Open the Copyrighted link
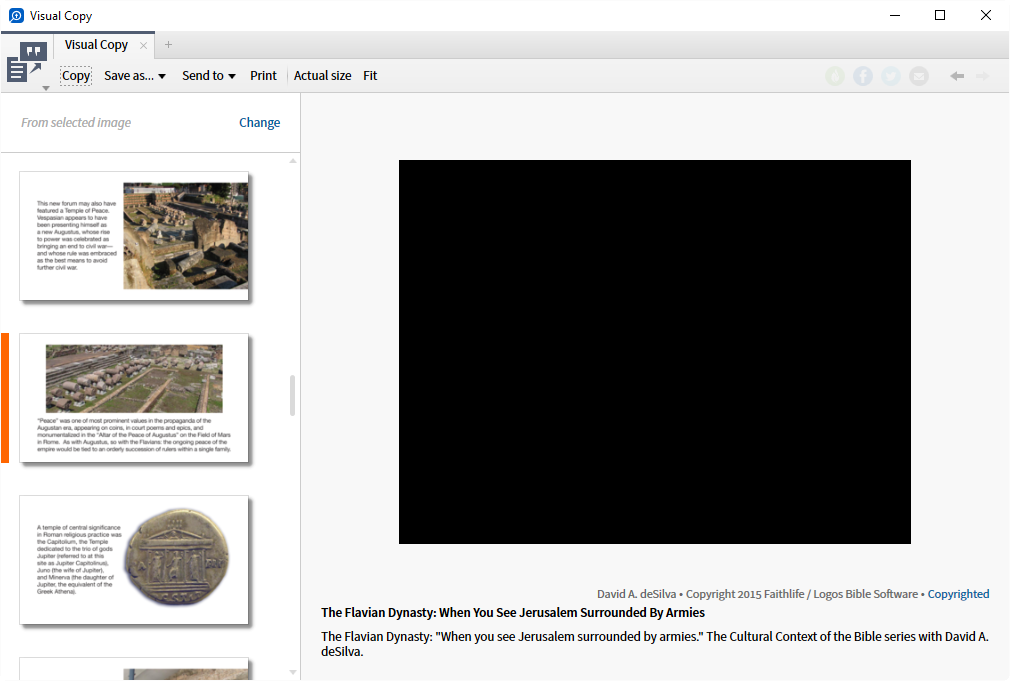This screenshot has width=1010, height=681. point(958,594)
